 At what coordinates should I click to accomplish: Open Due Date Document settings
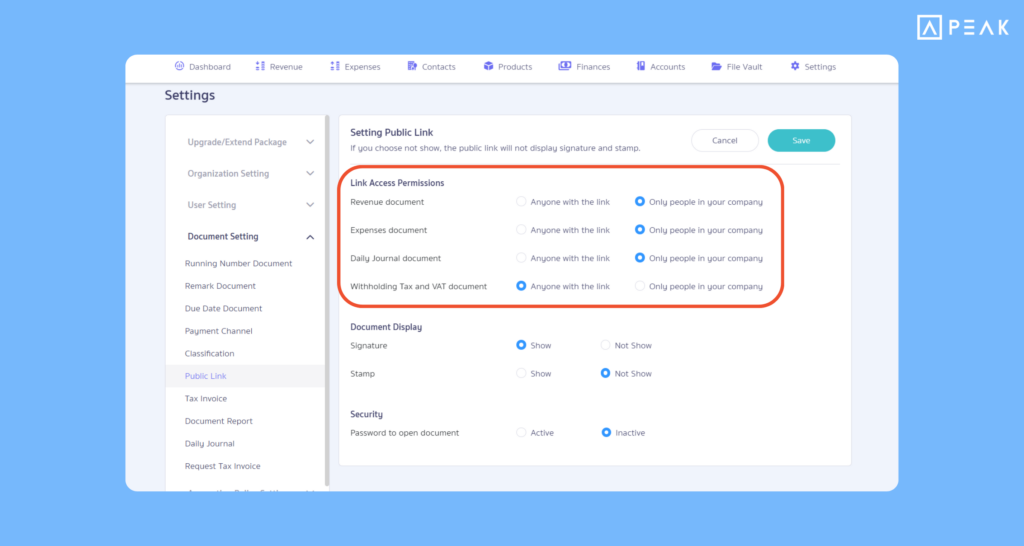tap(223, 308)
